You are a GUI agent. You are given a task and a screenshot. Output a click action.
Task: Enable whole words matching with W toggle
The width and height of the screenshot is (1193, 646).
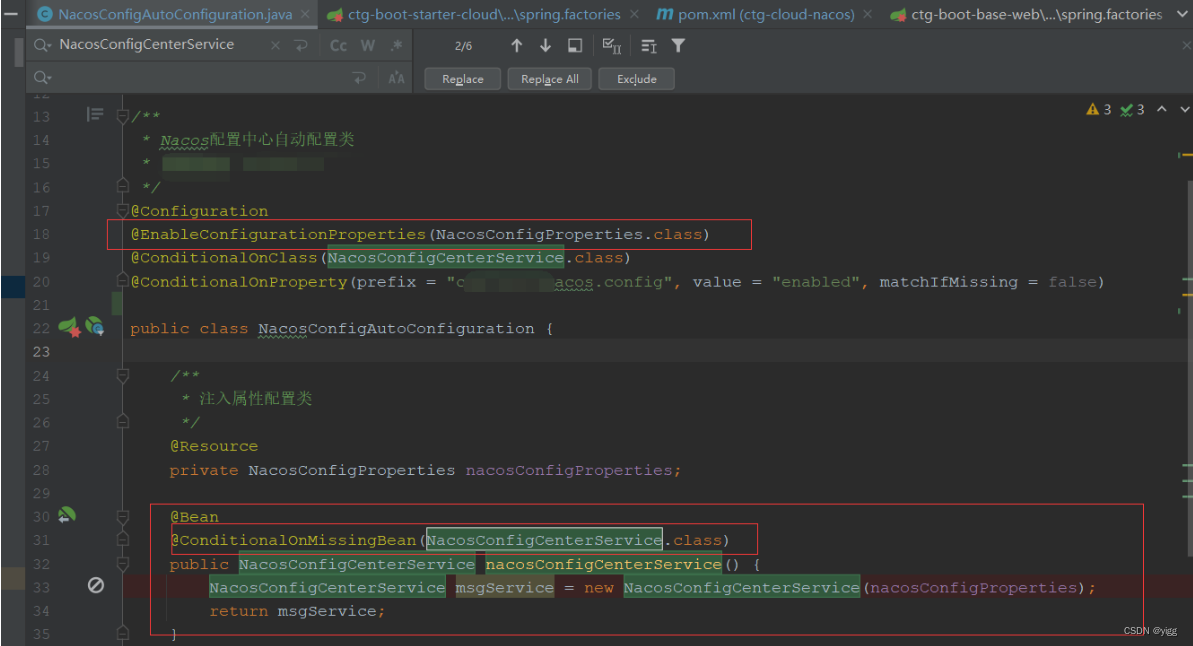click(x=366, y=44)
